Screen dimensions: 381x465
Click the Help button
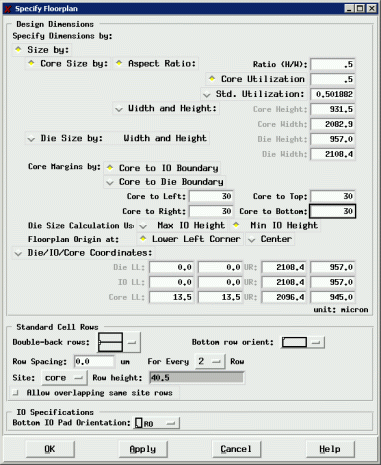tap(330, 449)
